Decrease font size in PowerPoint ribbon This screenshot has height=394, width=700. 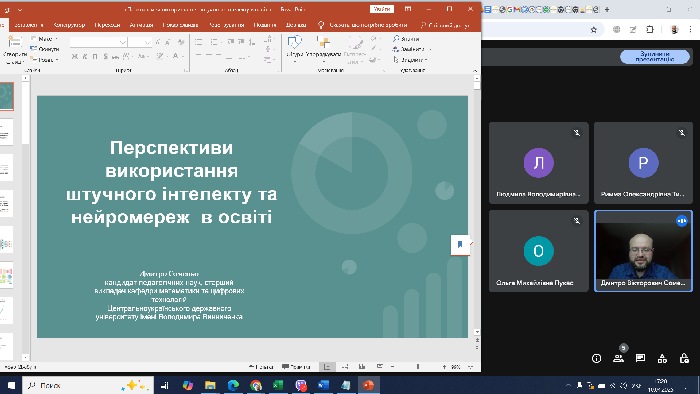pyautogui.click(x=168, y=42)
